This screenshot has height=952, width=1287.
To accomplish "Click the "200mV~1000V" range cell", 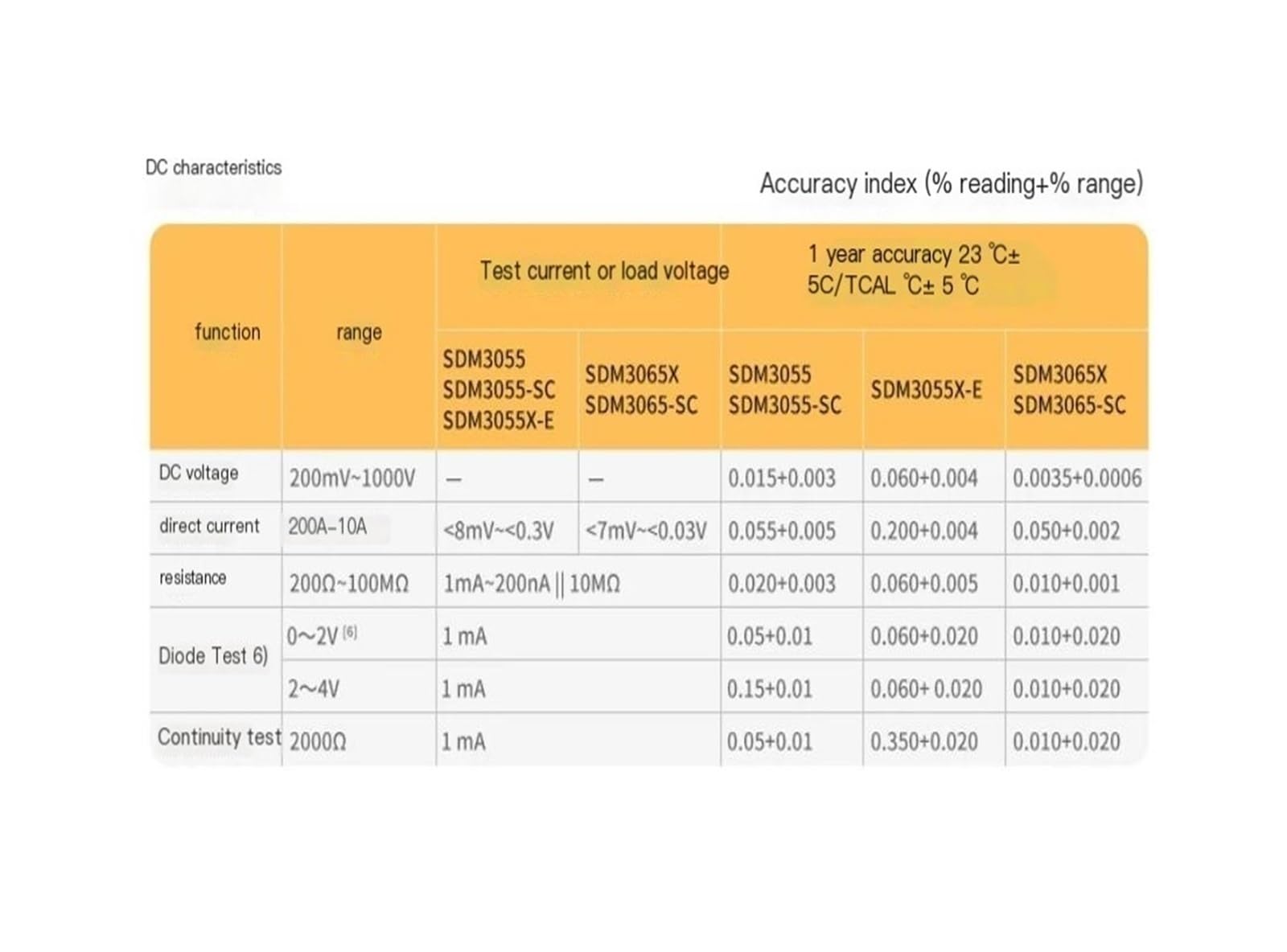I will tap(352, 478).
